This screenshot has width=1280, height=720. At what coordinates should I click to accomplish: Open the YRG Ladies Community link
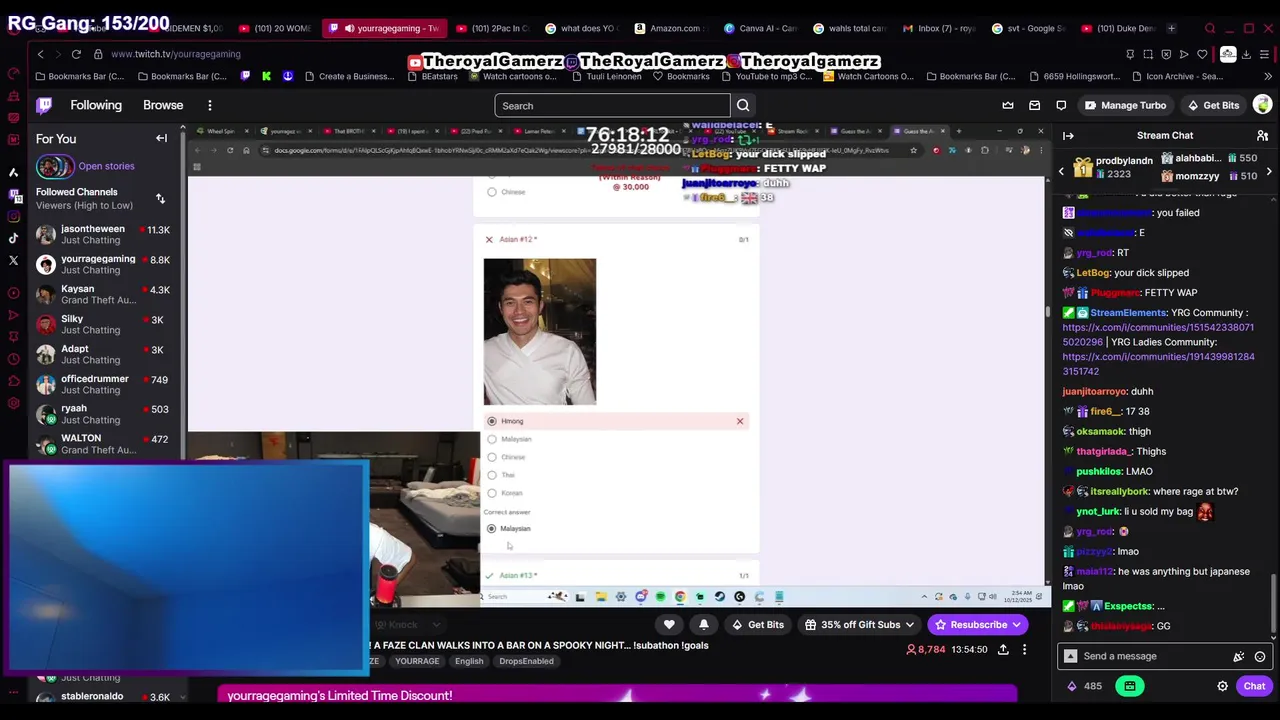(1158, 363)
